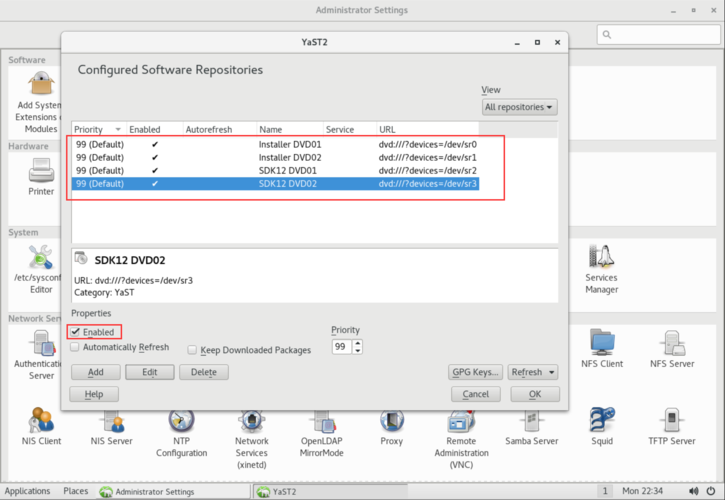Increase priority with the up stepper arrow
Image resolution: width=725 pixels, height=500 pixels.
pyautogui.click(x=357, y=344)
